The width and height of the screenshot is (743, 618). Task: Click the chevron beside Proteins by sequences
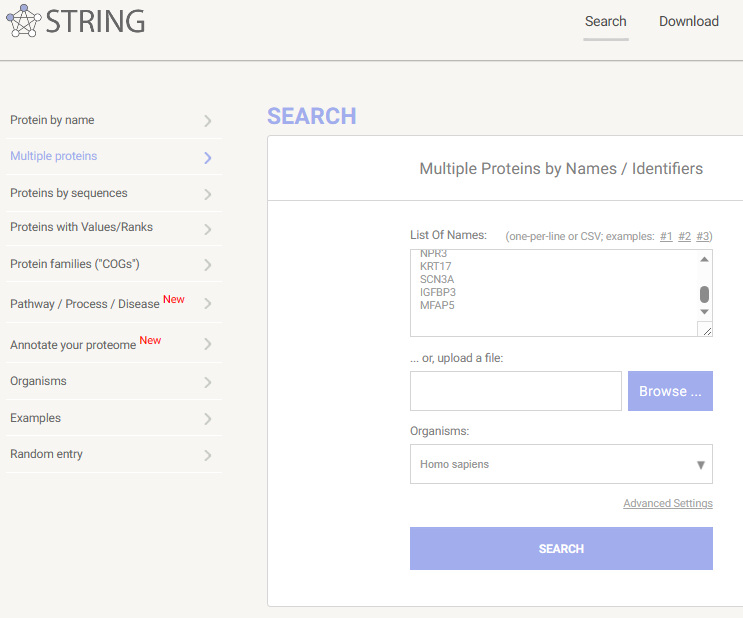coord(208,194)
